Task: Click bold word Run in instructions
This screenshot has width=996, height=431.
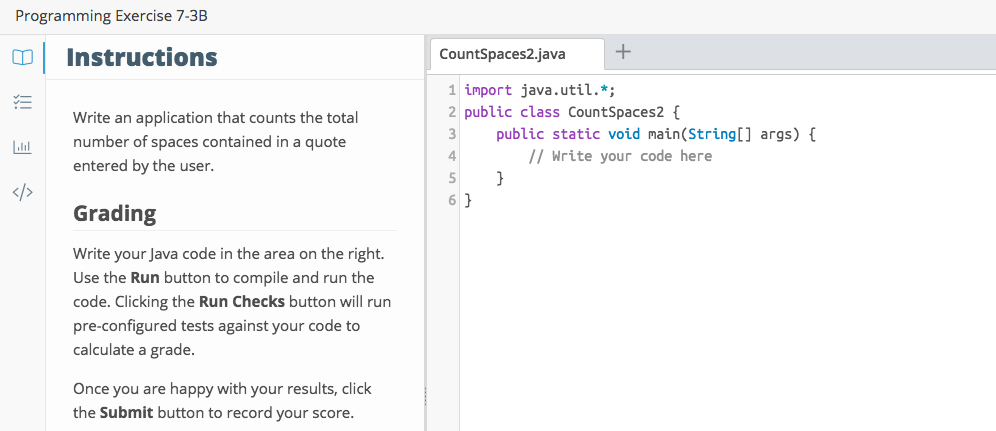Action: pyautogui.click(x=145, y=278)
